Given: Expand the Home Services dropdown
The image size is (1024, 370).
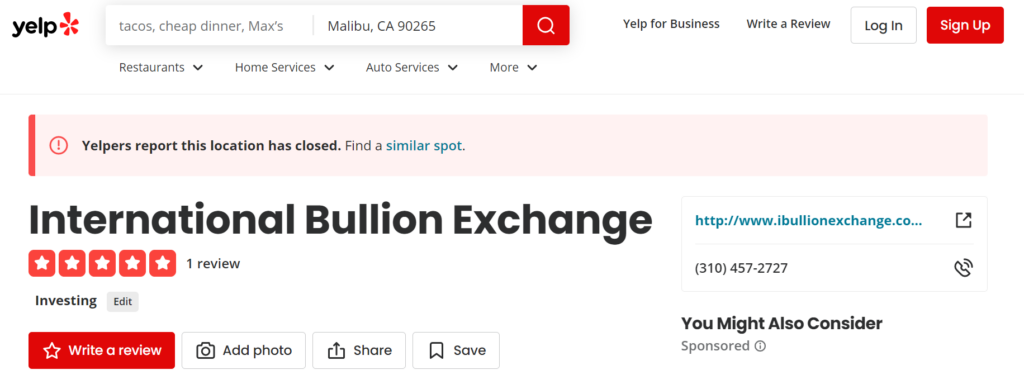Looking at the screenshot, I should pyautogui.click(x=285, y=67).
